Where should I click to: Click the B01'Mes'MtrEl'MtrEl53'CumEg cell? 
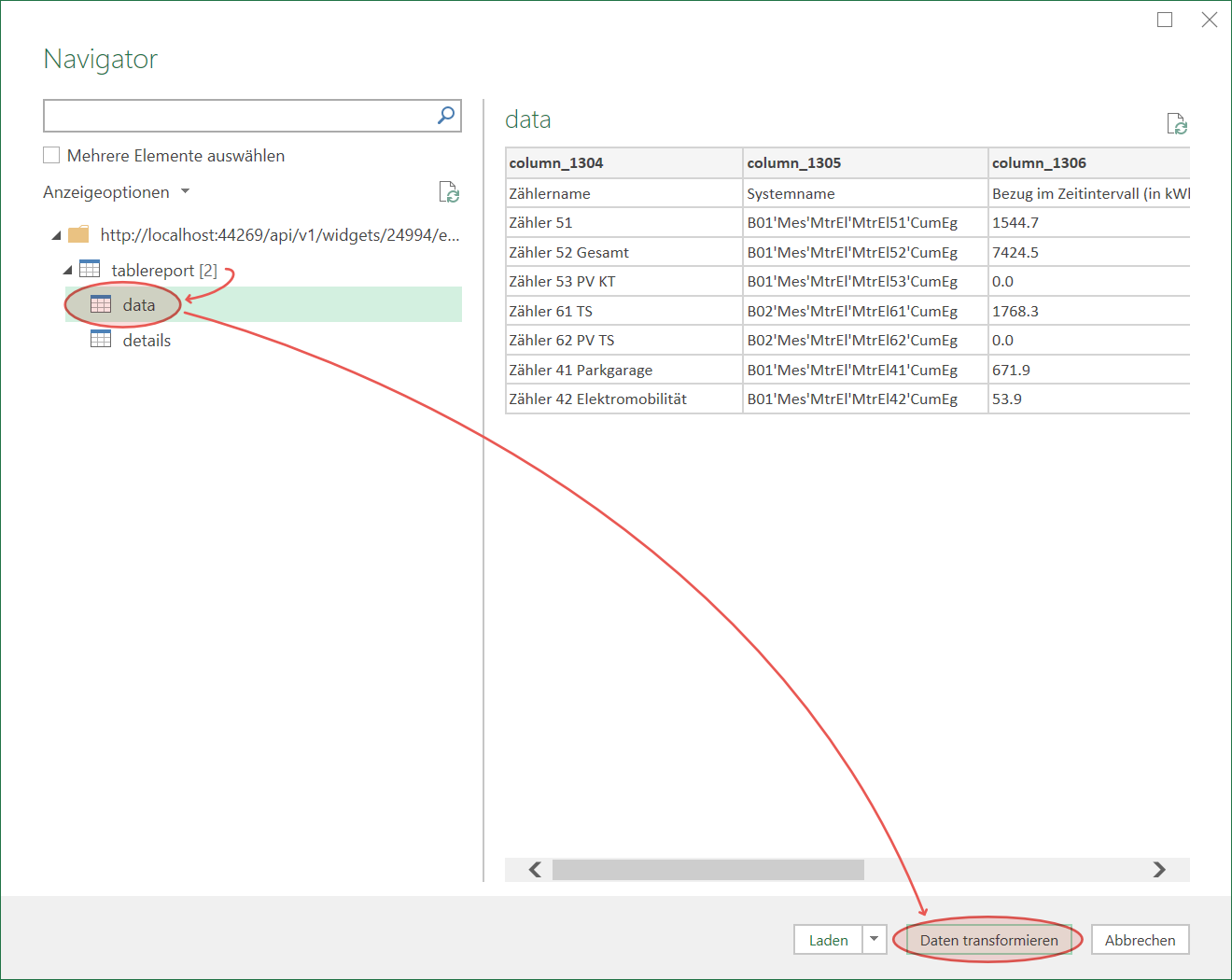(865, 281)
